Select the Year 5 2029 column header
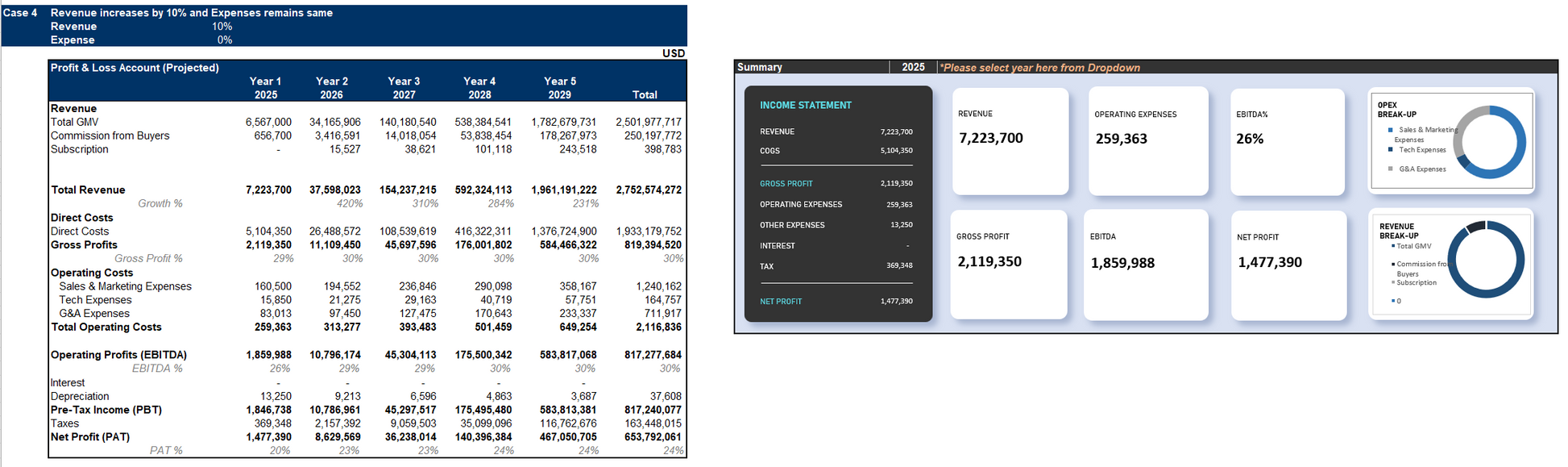1568x467 pixels. point(559,88)
